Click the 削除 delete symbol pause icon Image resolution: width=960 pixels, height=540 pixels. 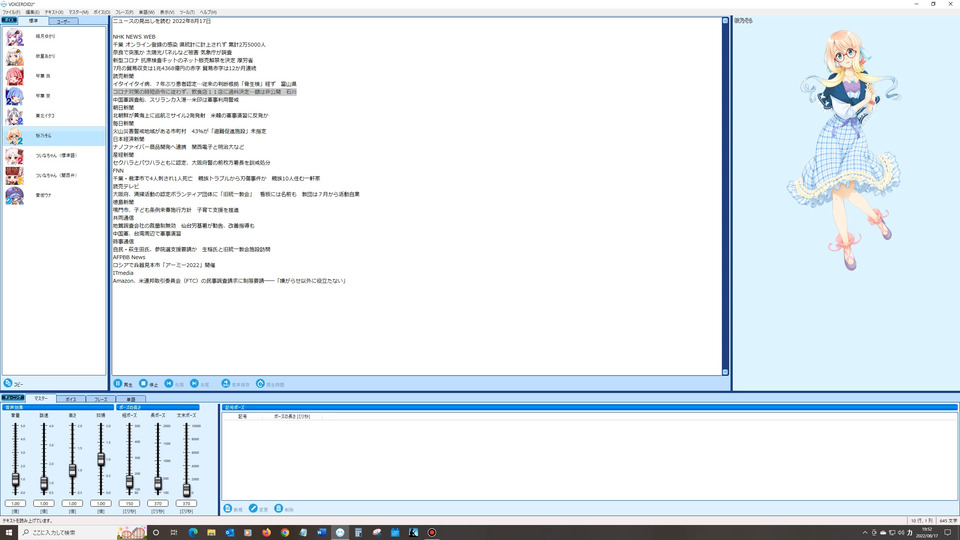279,509
